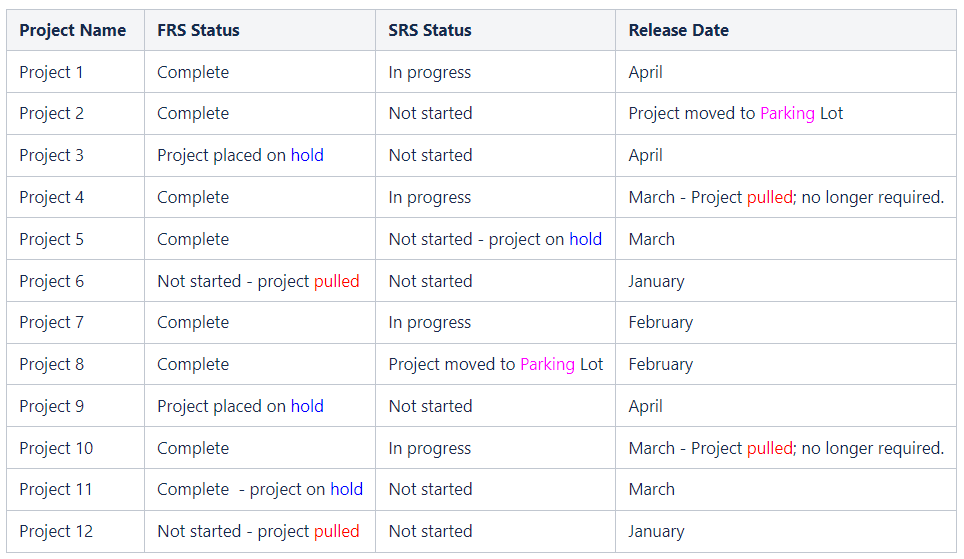The width and height of the screenshot is (964, 559).
Task: Click the red 'pulled' text in Project 6's FRS Status
Action: click(336, 282)
